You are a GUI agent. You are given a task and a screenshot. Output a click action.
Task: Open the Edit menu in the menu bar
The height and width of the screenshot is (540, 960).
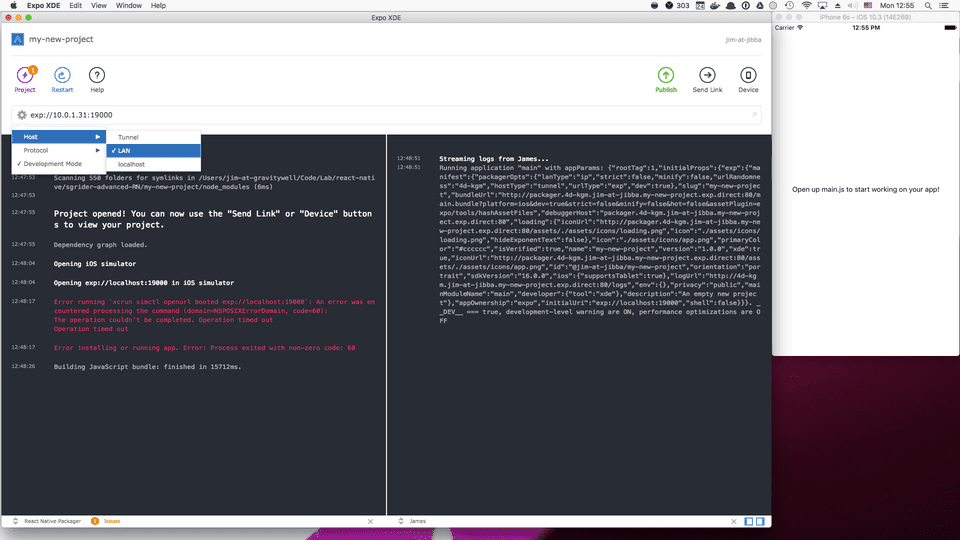(x=76, y=6)
